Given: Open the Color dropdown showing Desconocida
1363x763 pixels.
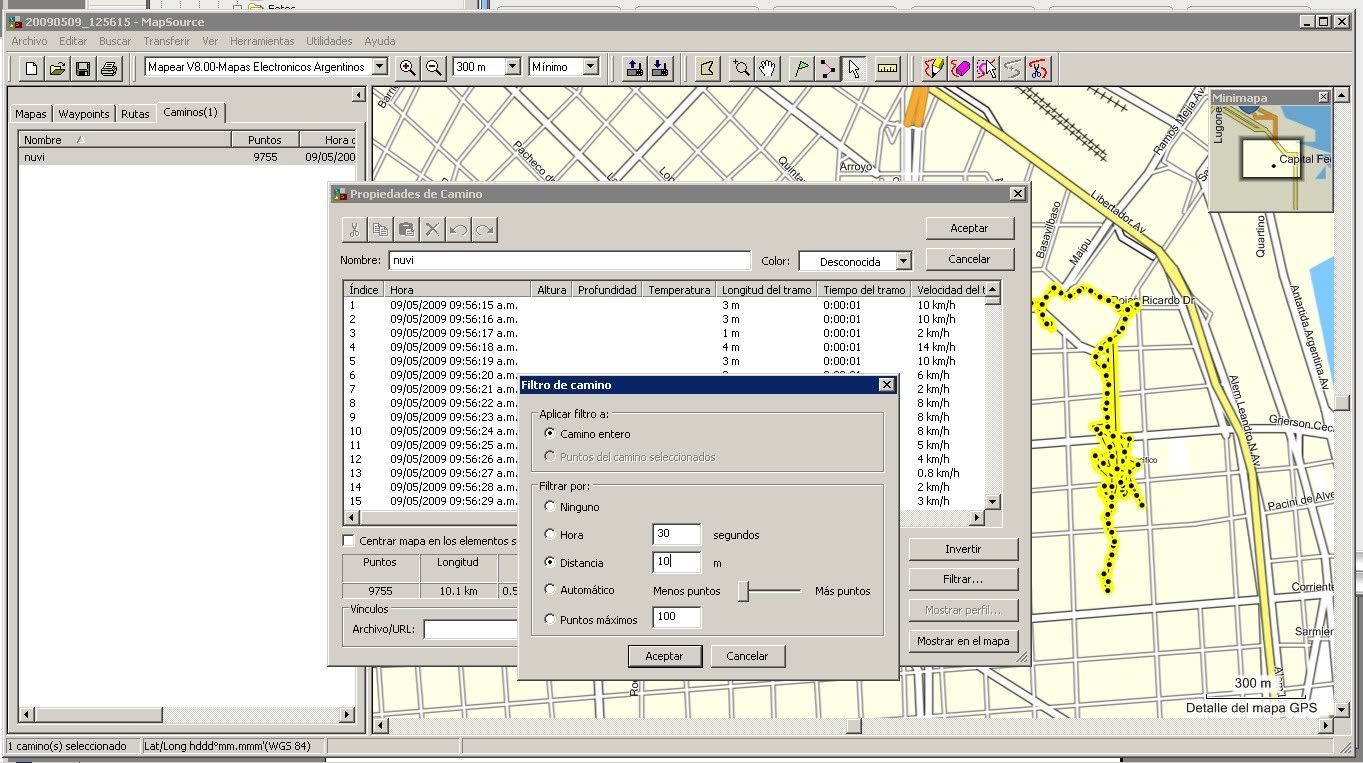Looking at the screenshot, I should (903, 261).
